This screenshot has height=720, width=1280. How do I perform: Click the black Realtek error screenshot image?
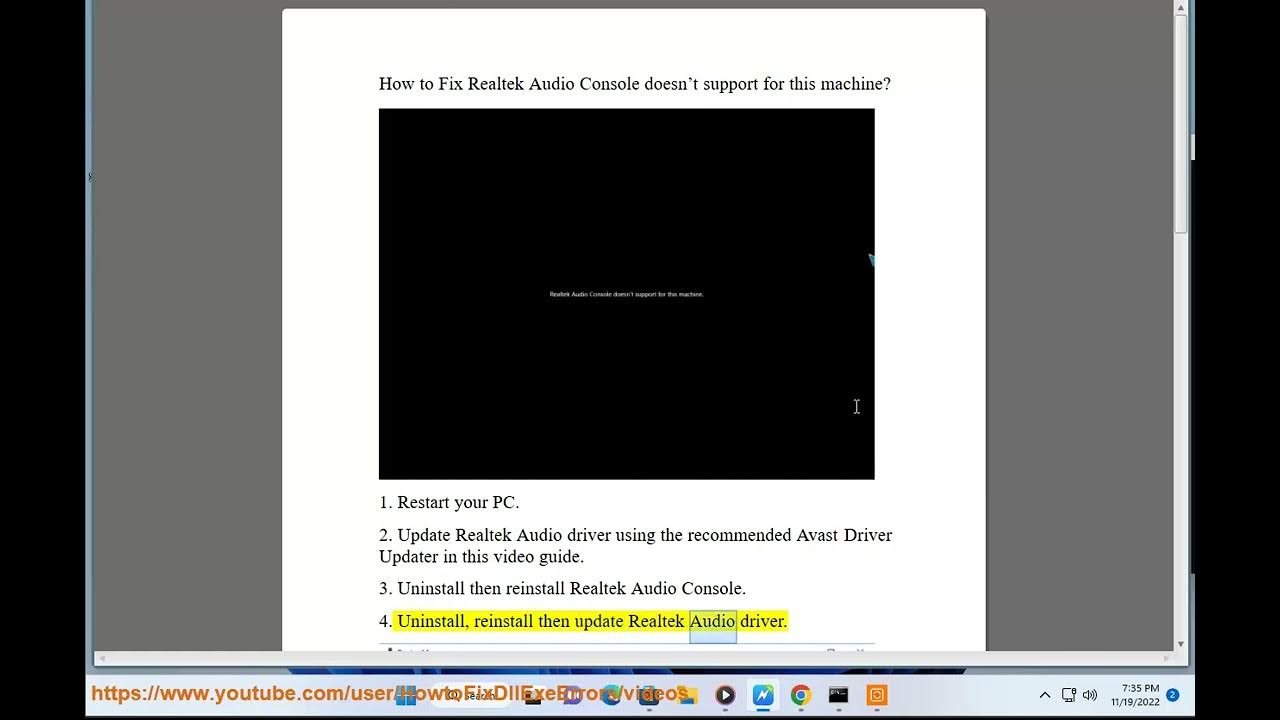point(626,294)
